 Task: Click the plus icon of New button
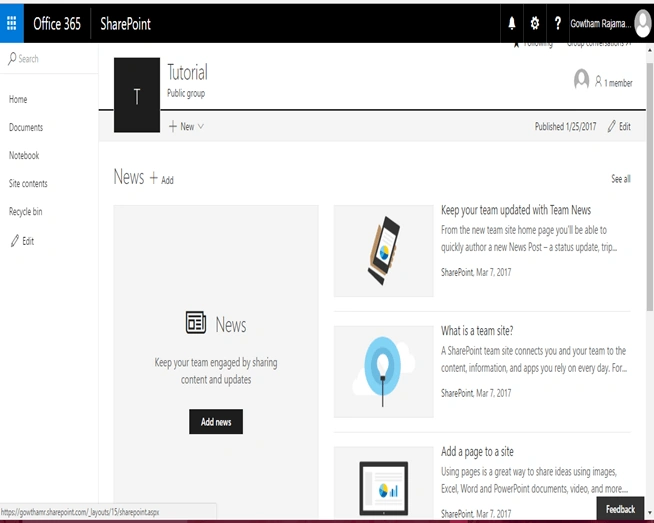[x=173, y=126]
